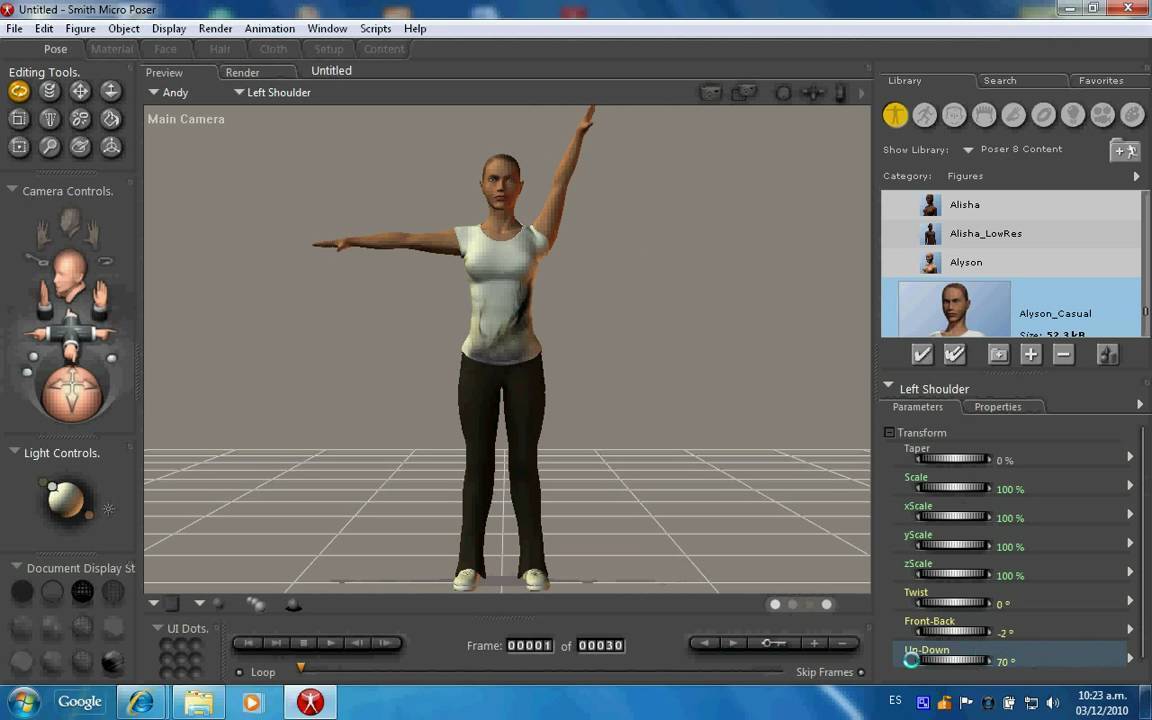Click the Add Keyframe plus button

(x=815, y=644)
